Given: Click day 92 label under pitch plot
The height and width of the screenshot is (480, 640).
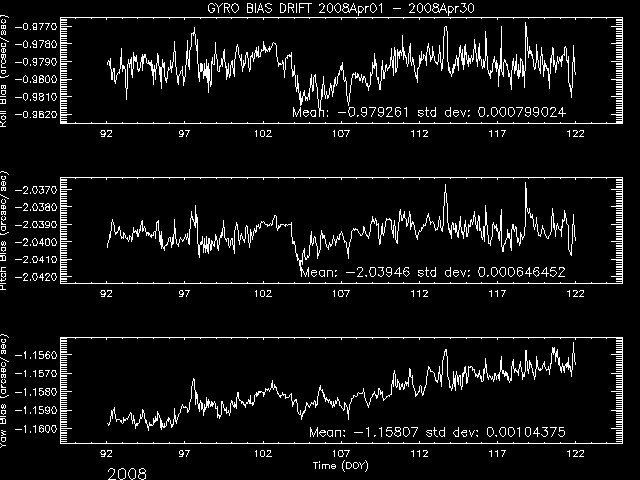Looking at the screenshot, I should pos(107,294).
